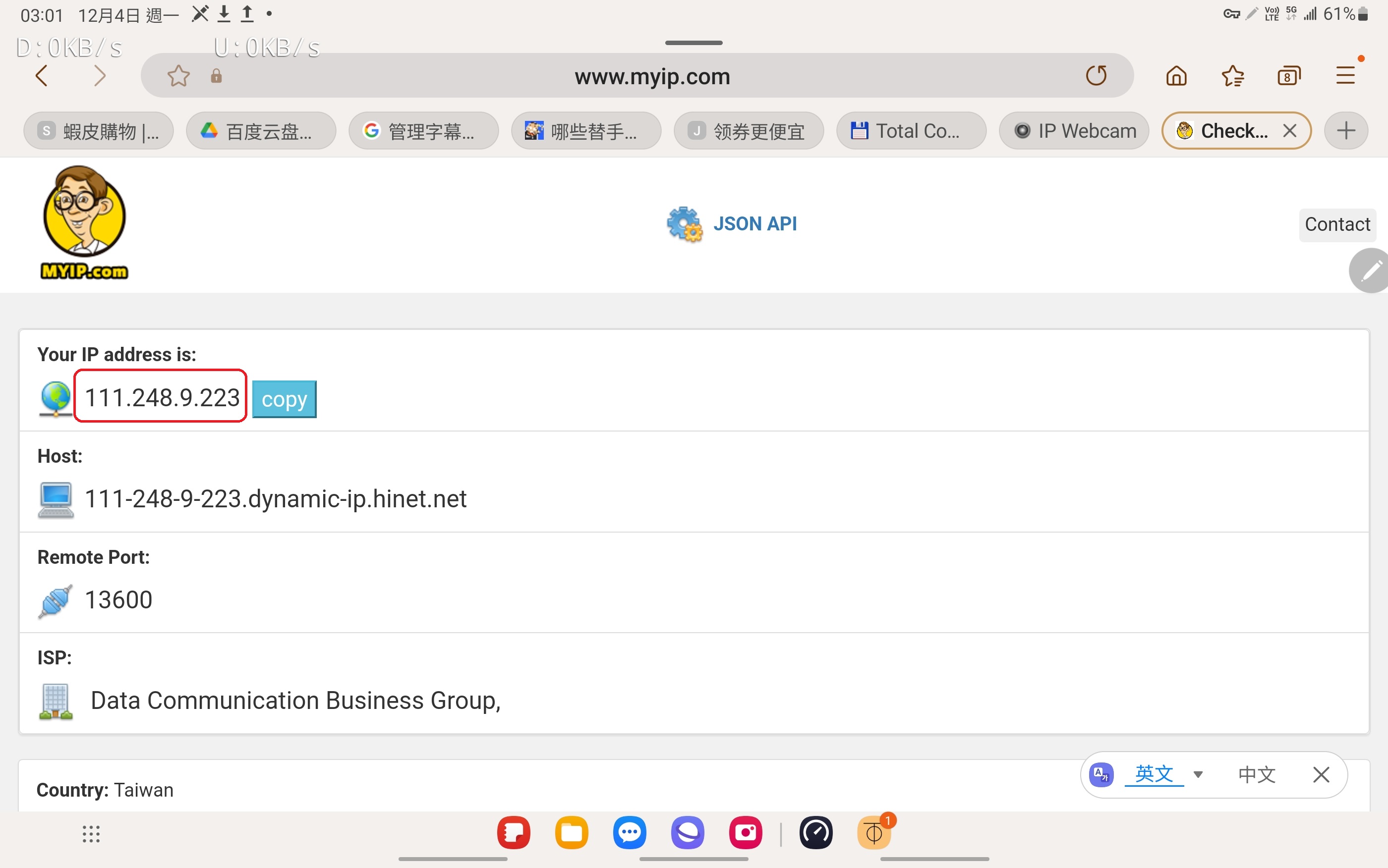The width and height of the screenshot is (1388, 868).
Task: Open the JSON API link
Action: [754, 223]
